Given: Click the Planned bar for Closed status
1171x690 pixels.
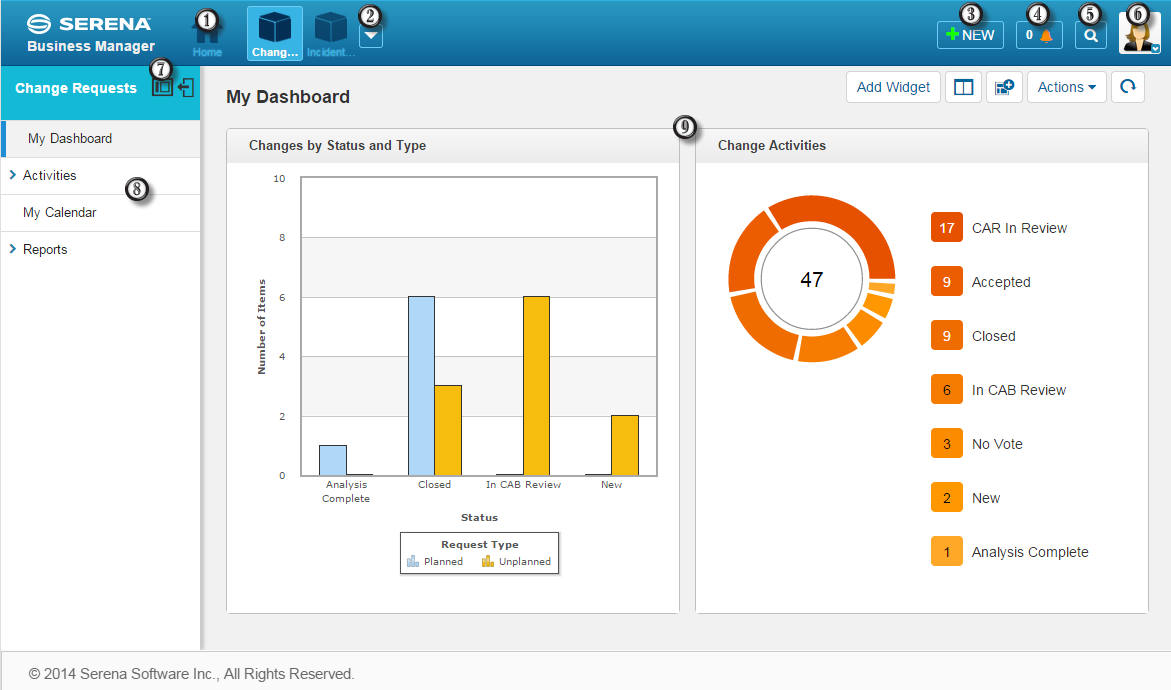Looking at the screenshot, I should click(421, 386).
